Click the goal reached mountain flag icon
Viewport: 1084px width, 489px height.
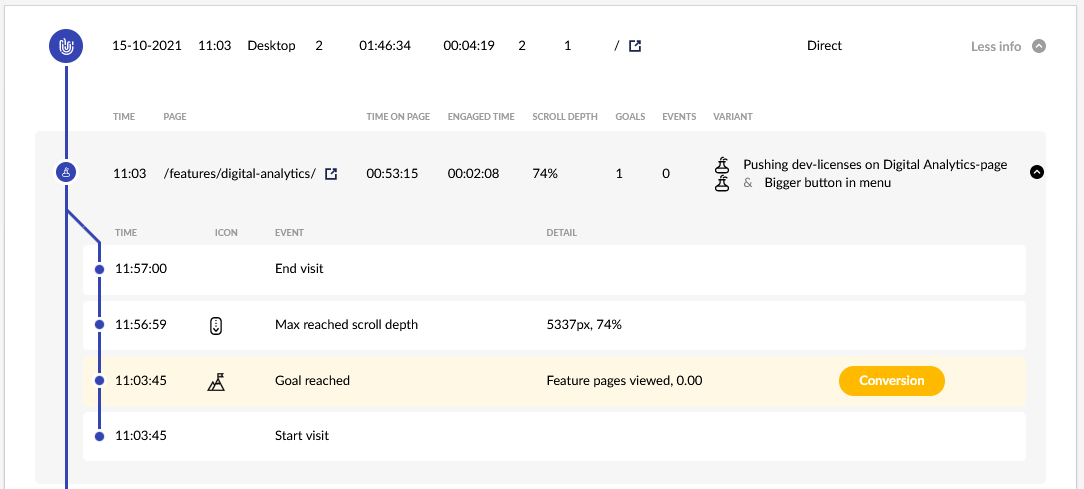[216, 380]
